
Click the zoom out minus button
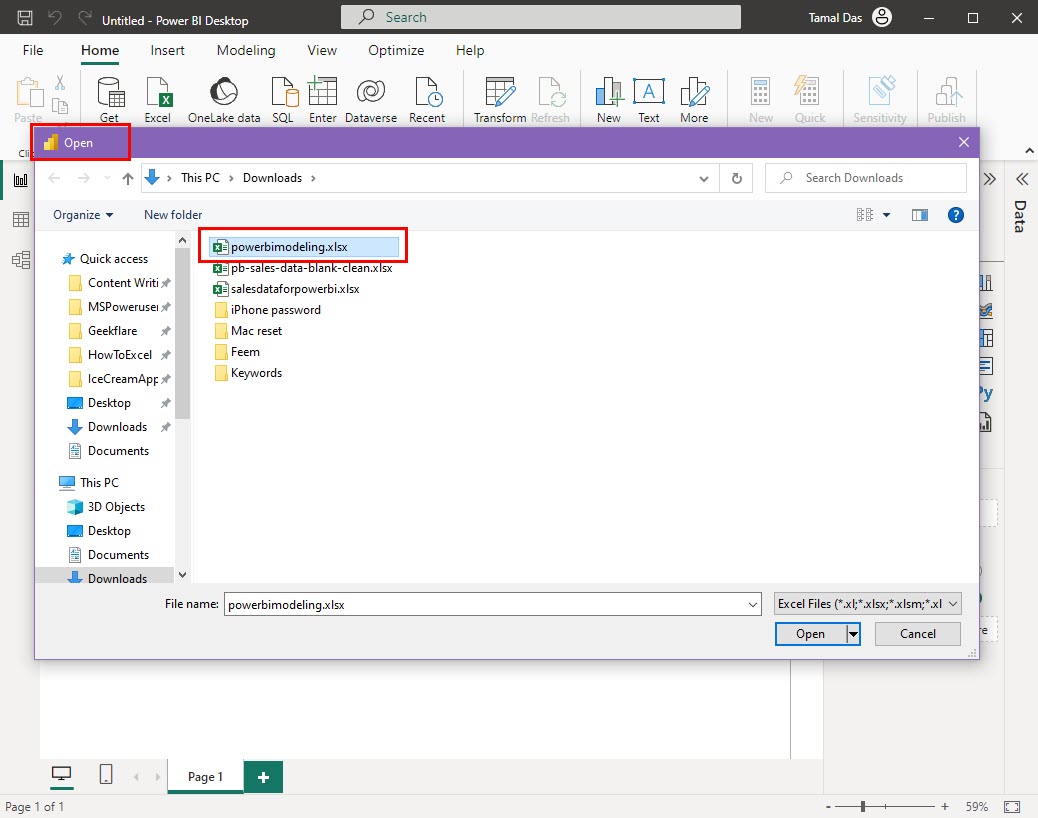(x=827, y=807)
